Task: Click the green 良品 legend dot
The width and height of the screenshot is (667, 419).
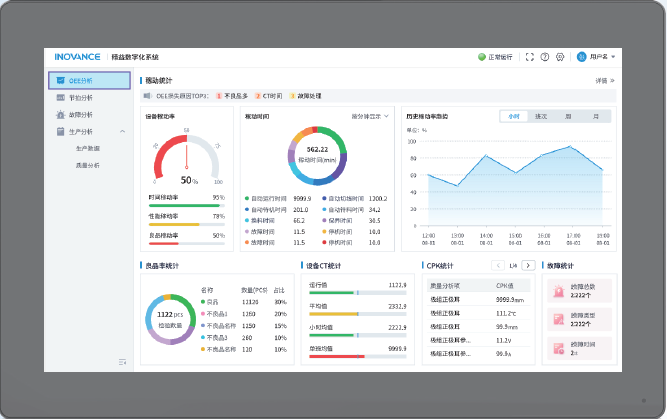Action: [203, 302]
